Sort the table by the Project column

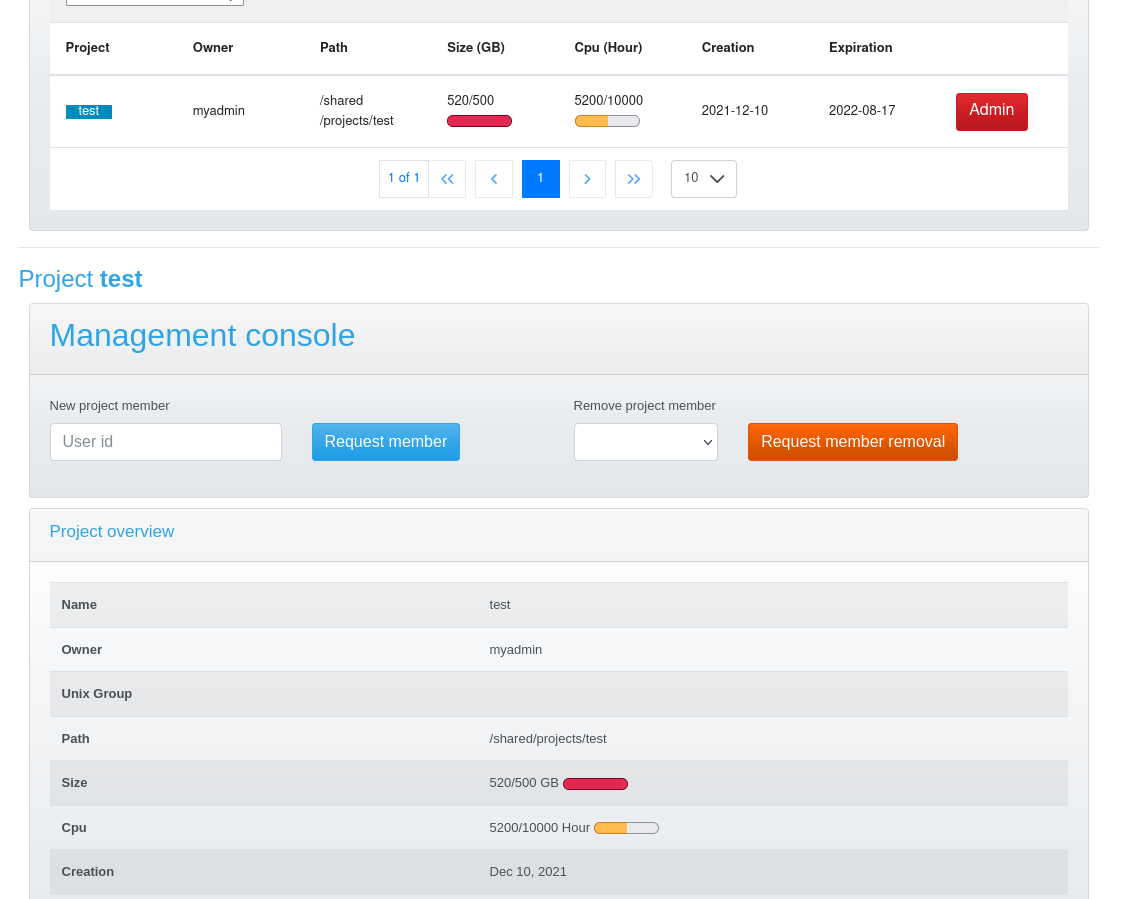click(x=87, y=47)
